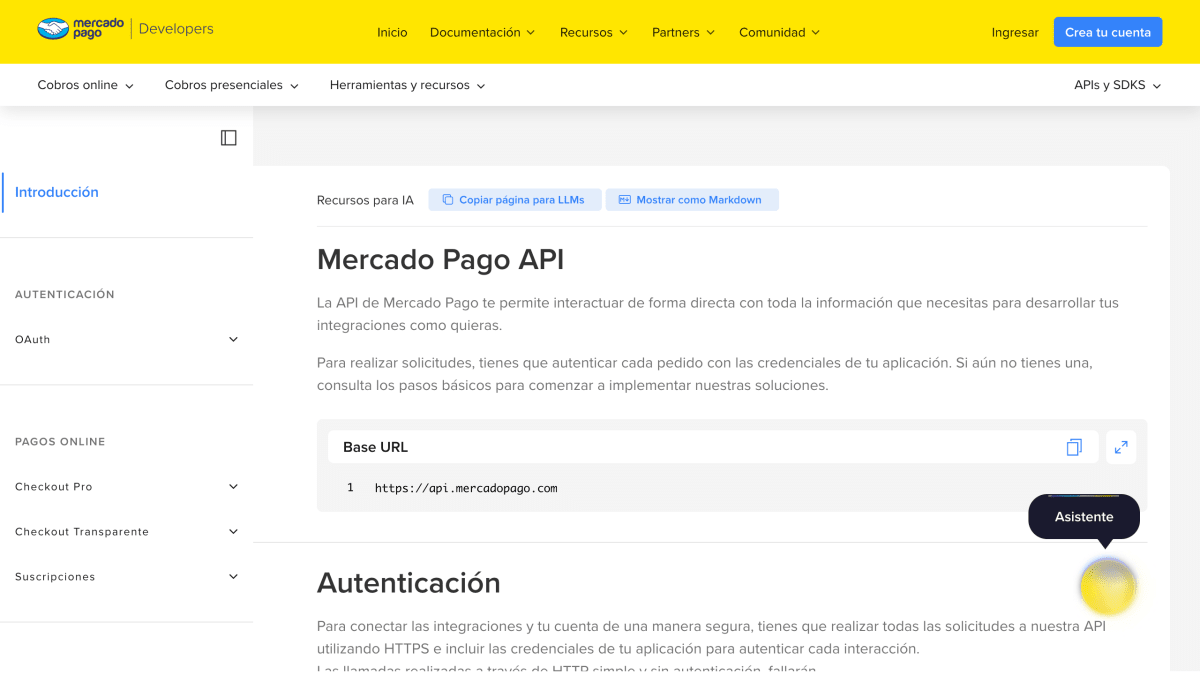Click the Recursos para IA label
1200x675 pixels.
[x=365, y=200]
